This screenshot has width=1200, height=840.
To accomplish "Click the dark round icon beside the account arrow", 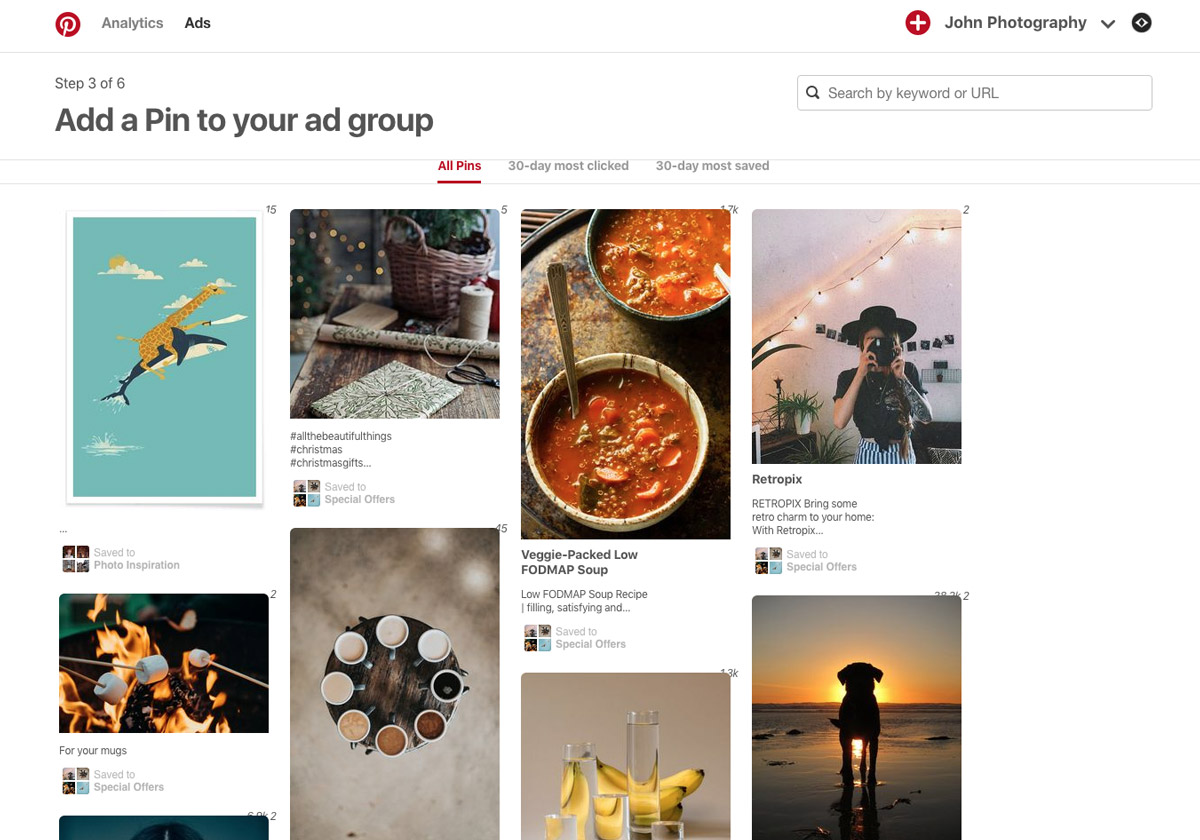I will pyautogui.click(x=1141, y=23).
